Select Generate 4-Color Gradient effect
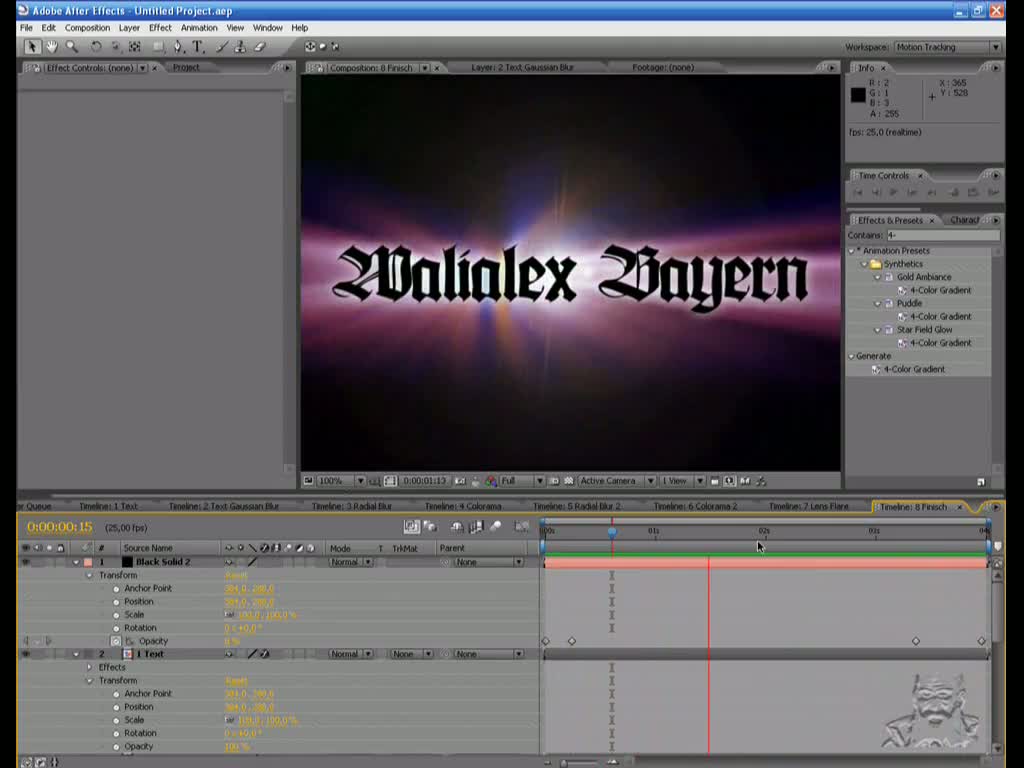The width and height of the screenshot is (1024, 768). point(914,370)
